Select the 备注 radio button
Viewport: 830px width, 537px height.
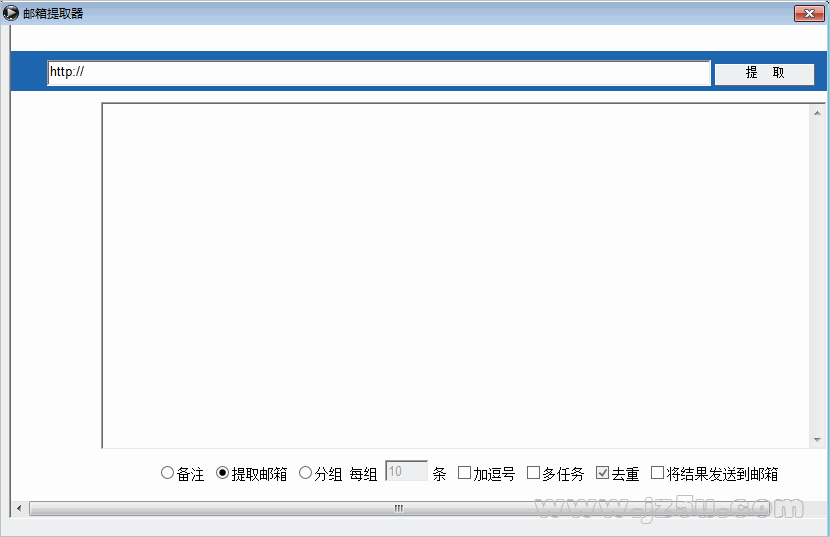[x=167, y=473]
